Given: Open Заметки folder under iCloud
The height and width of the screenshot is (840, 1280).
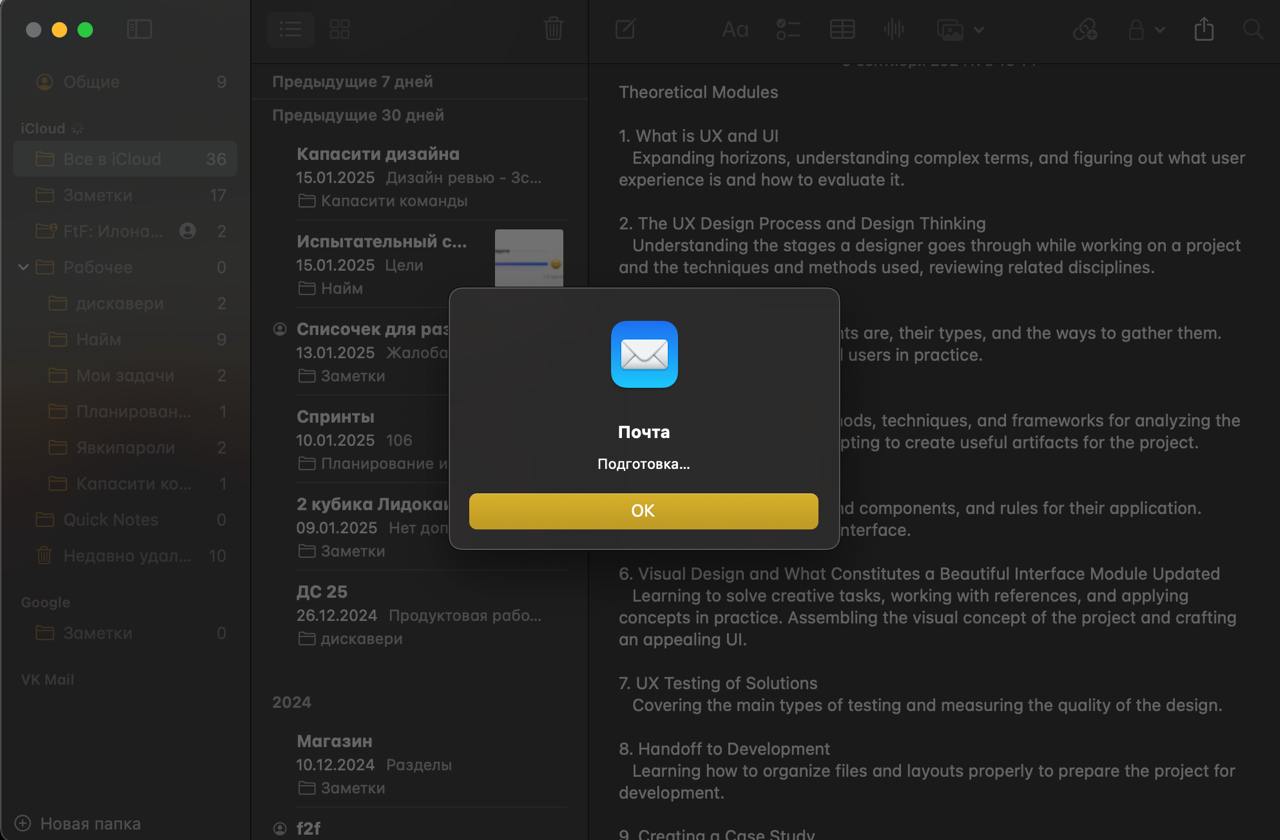Looking at the screenshot, I should click(x=126, y=195).
